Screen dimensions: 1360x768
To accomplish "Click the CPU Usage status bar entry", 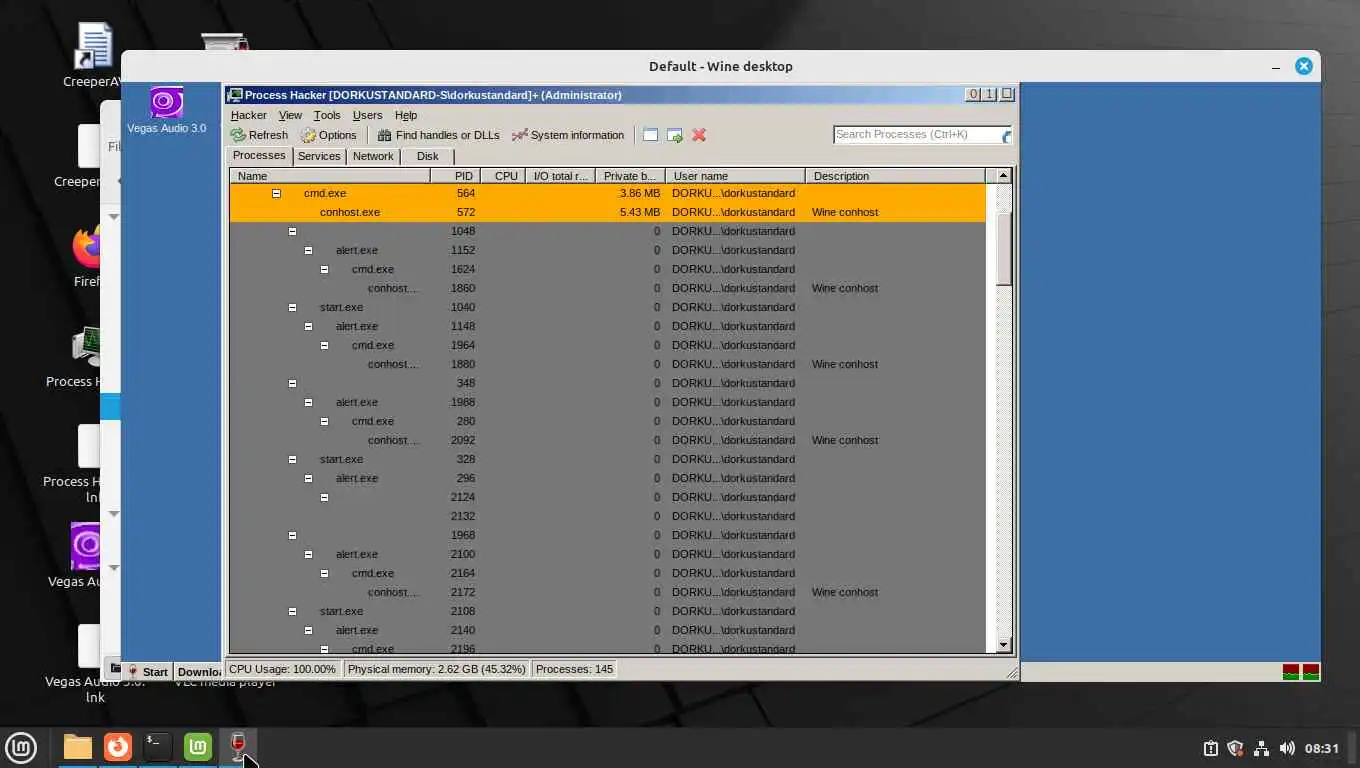I will pos(283,669).
